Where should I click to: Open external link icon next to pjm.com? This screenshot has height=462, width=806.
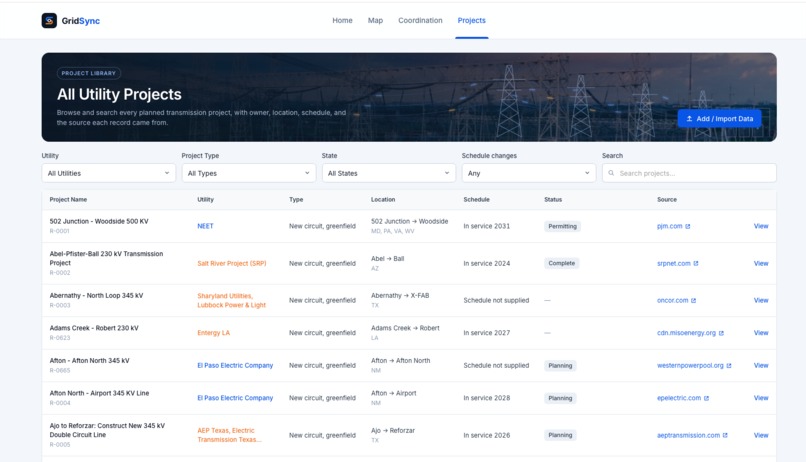click(688, 226)
